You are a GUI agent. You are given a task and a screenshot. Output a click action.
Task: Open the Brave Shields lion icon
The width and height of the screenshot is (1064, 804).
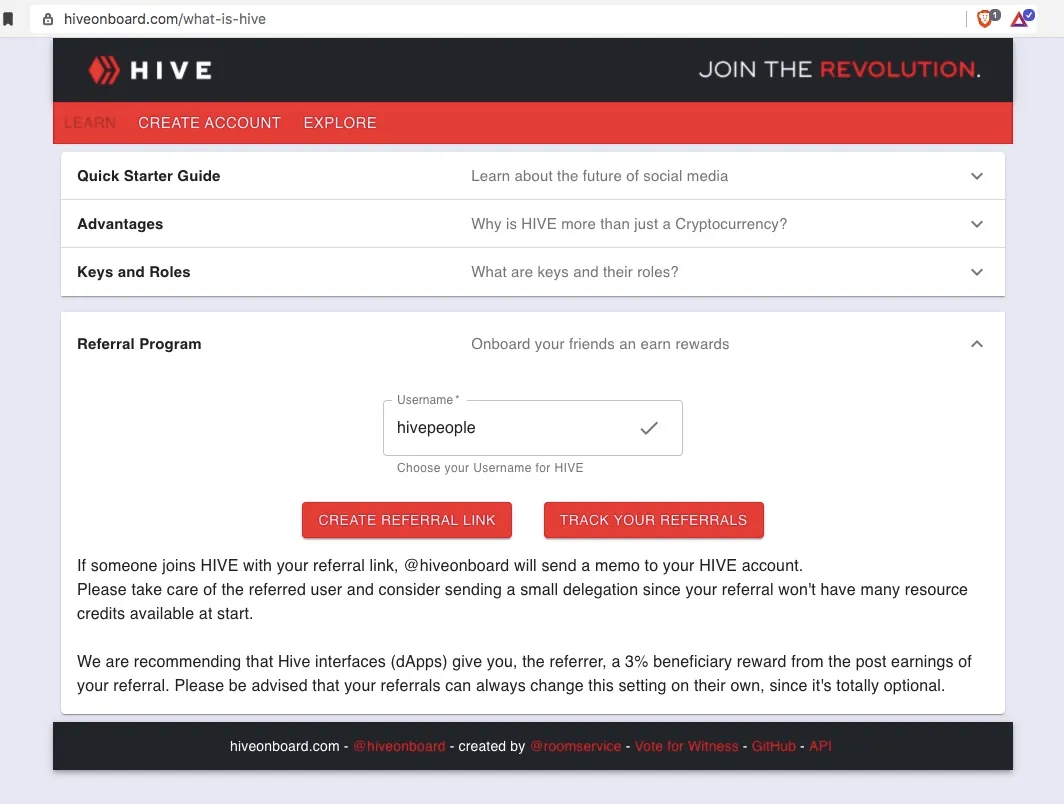pyautogui.click(x=987, y=18)
